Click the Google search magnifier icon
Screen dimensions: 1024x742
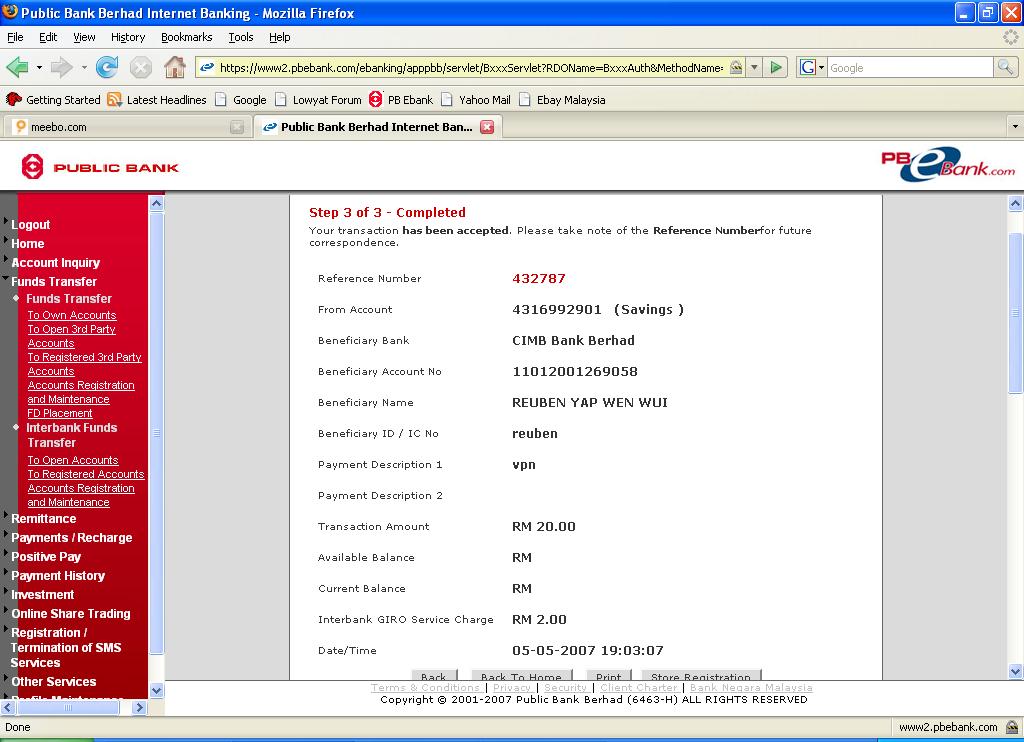[1005, 67]
